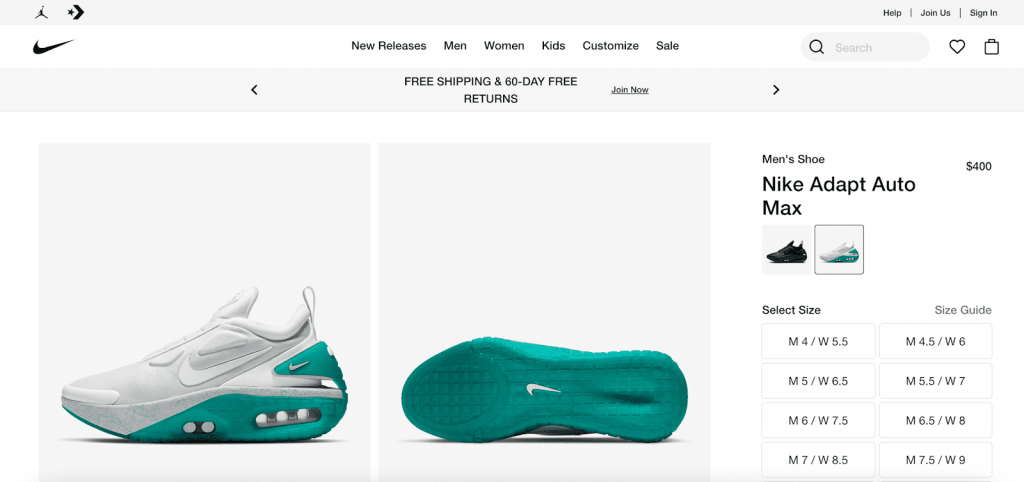
Task: Click the Join Now link
Action: [630, 90]
